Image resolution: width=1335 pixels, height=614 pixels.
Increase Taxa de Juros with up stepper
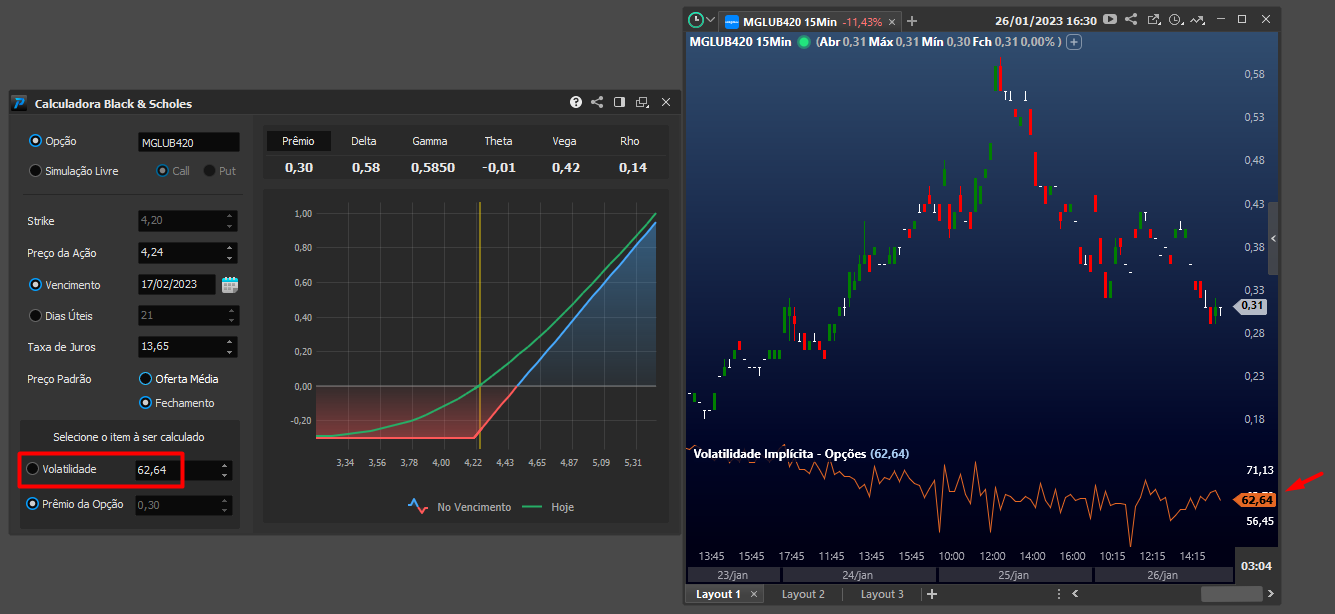(x=229, y=342)
